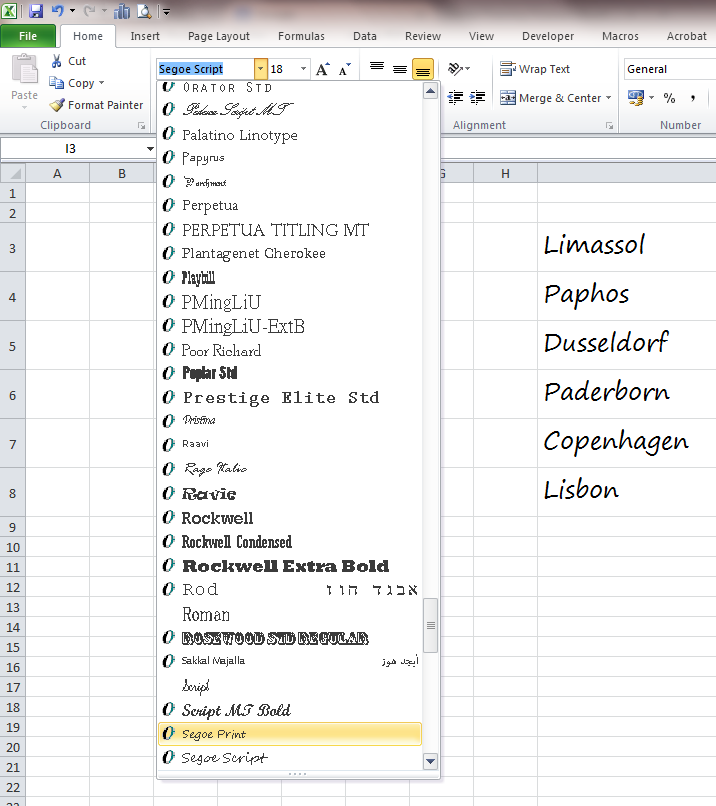Image resolution: width=716 pixels, height=806 pixels.
Task: Click the chart icon in quick access toolbar
Action: tap(122, 11)
